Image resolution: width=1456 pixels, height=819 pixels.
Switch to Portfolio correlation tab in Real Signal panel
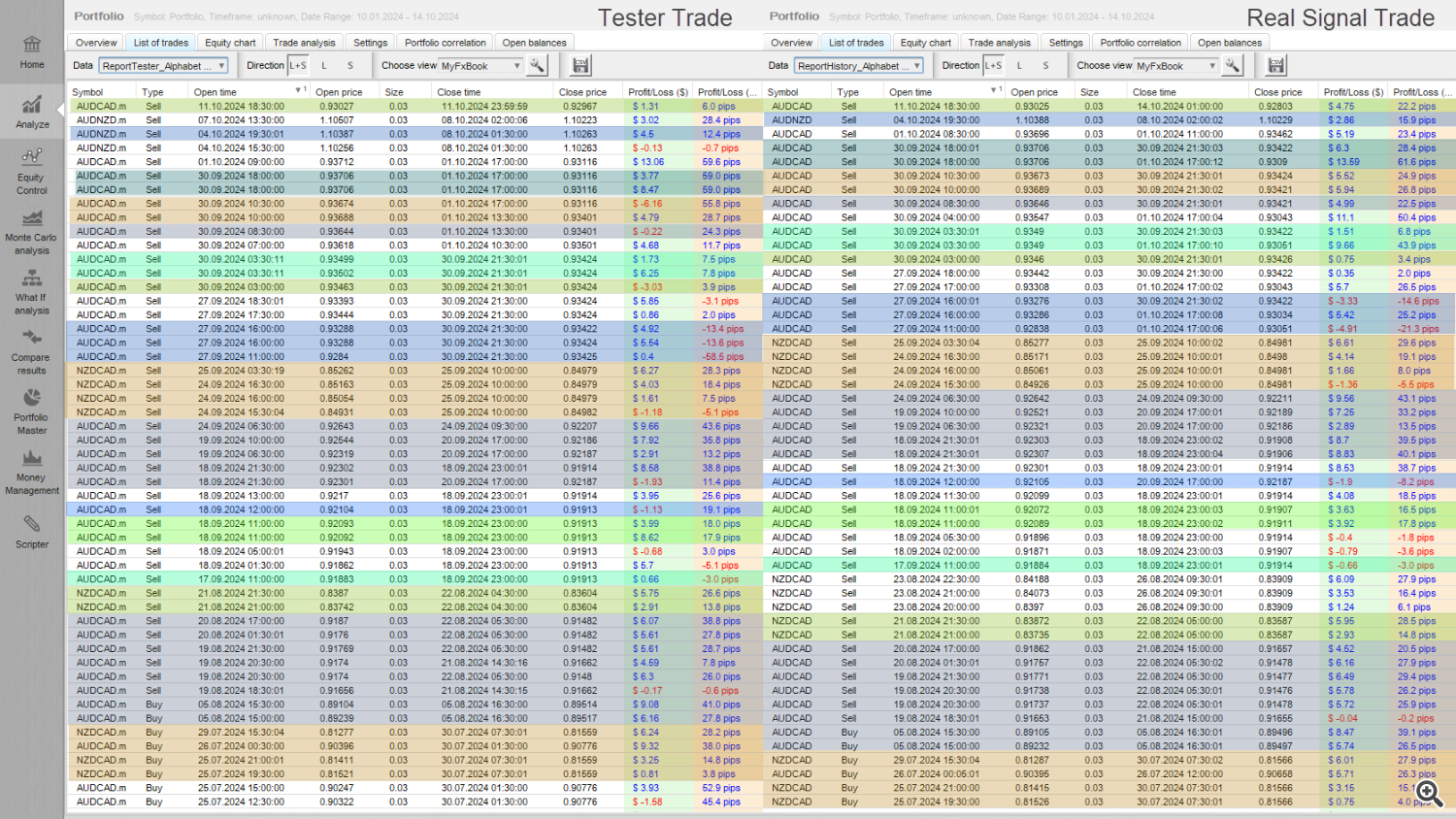click(1141, 43)
